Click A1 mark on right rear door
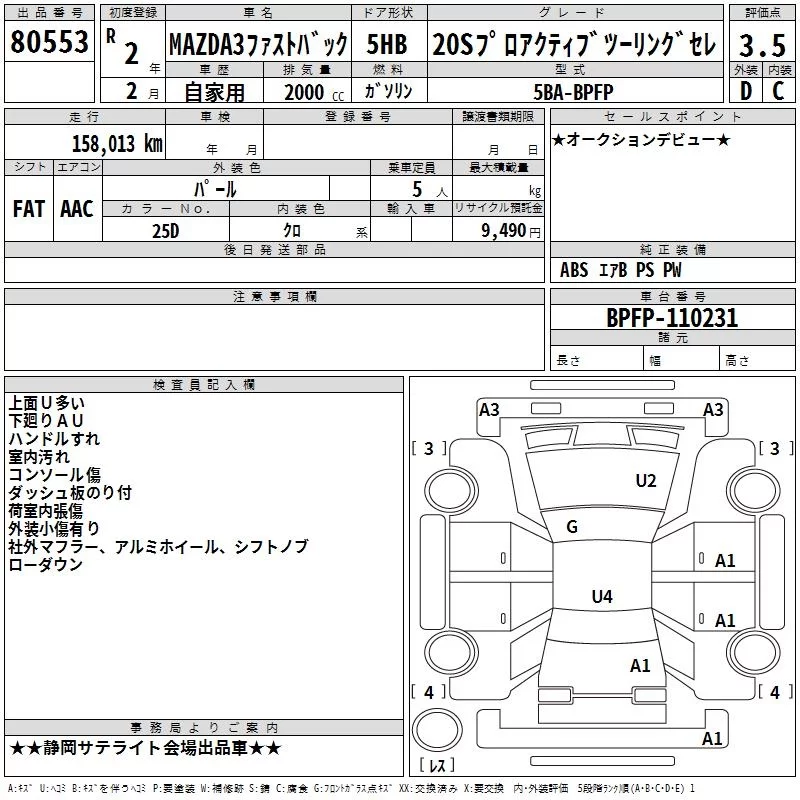Image resolution: width=800 pixels, height=800 pixels. point(725,620)
